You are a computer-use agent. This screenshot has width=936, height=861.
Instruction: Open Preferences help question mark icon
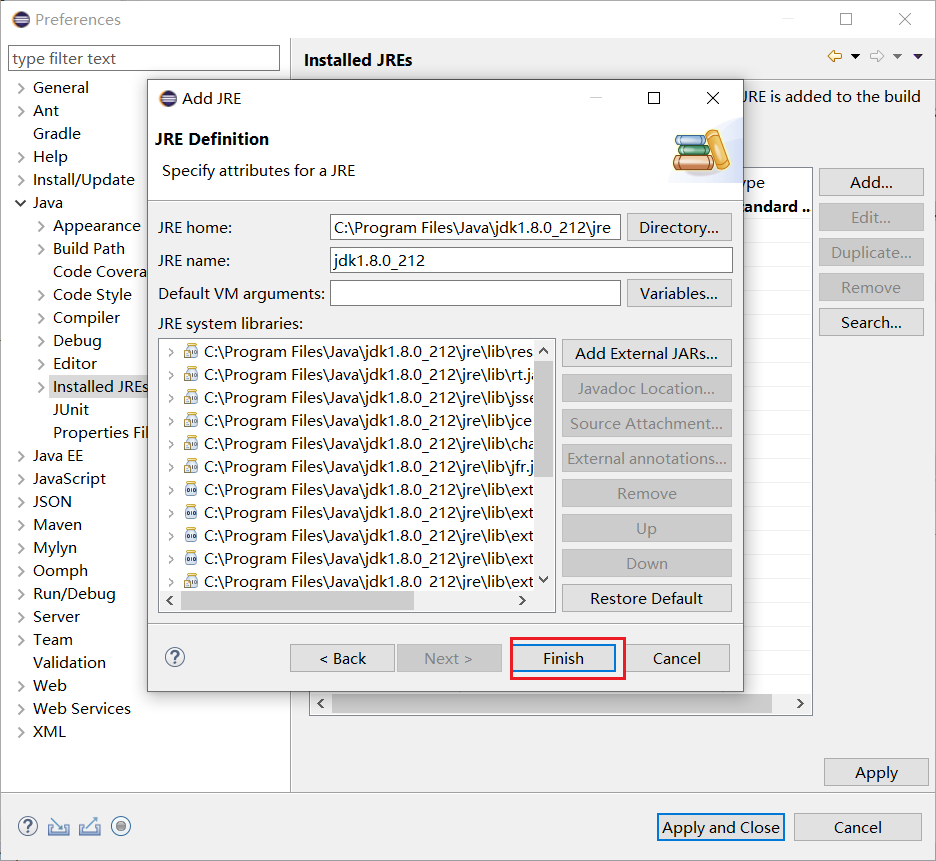(27, 826)
